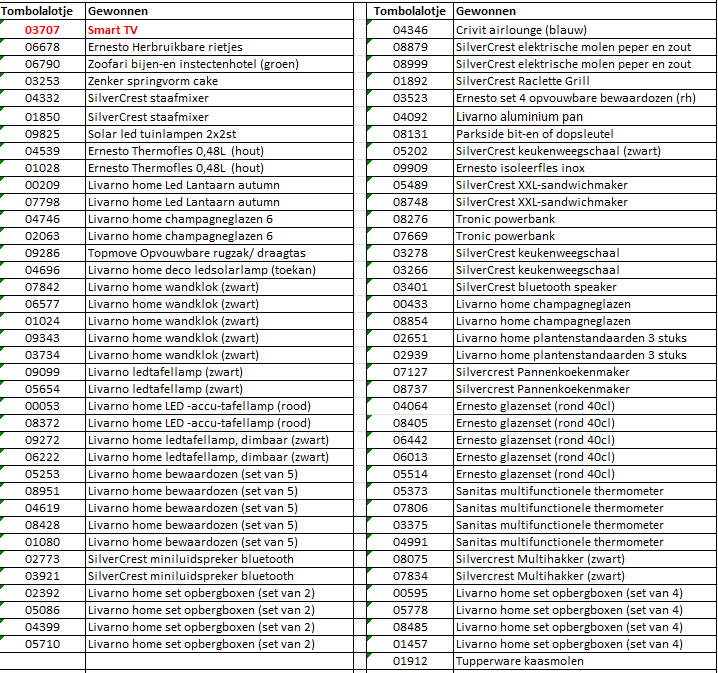
Task: Click 'SilverCrest Raclette Grill'
Action: (x=522, y=81)
